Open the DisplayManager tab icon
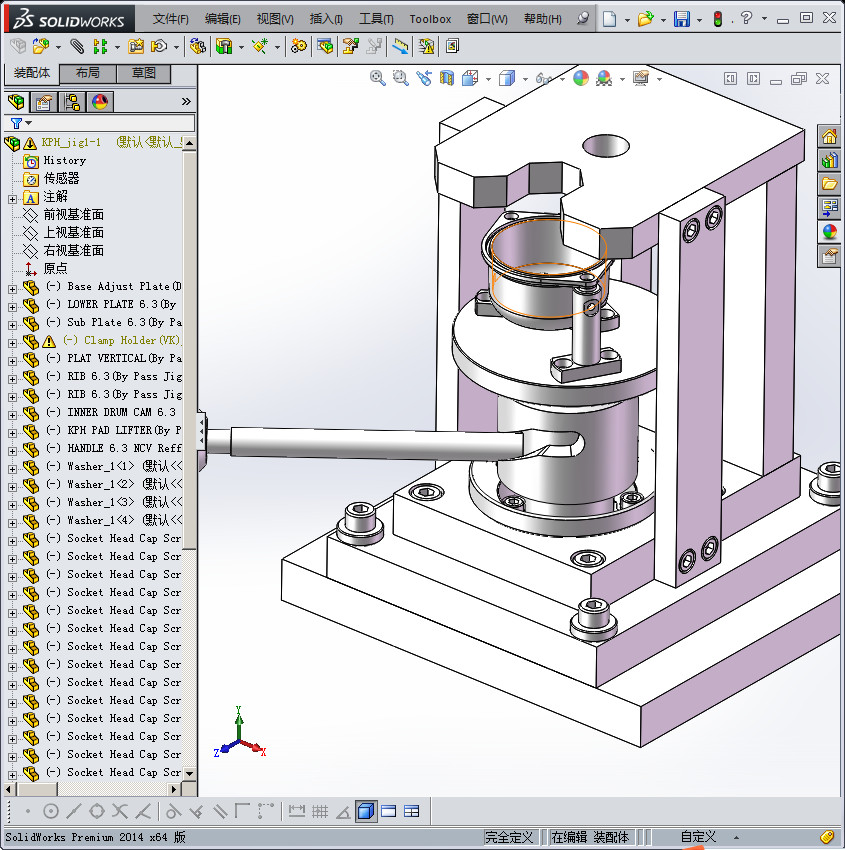This screenshot has height=850, width=845. (x=100, y=101)
